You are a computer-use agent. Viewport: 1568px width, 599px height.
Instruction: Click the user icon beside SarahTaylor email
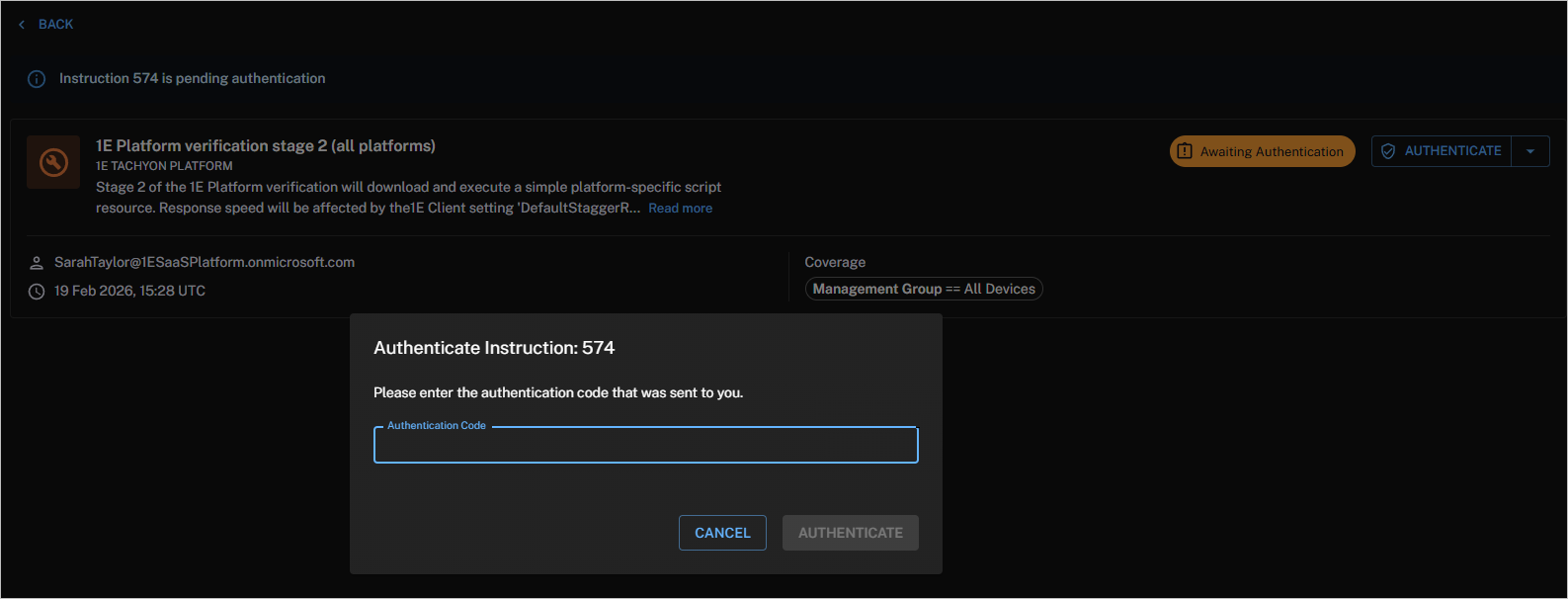(37, 263)
